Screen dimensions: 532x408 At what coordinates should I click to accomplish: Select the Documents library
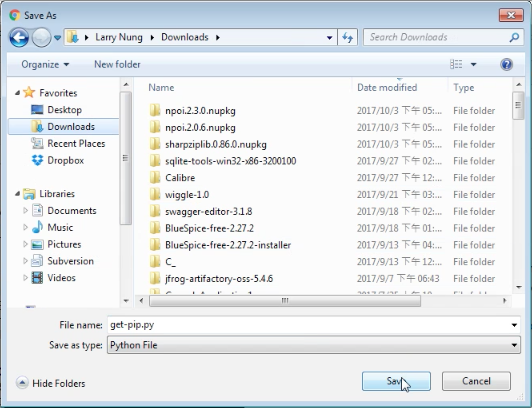(72, 211)
